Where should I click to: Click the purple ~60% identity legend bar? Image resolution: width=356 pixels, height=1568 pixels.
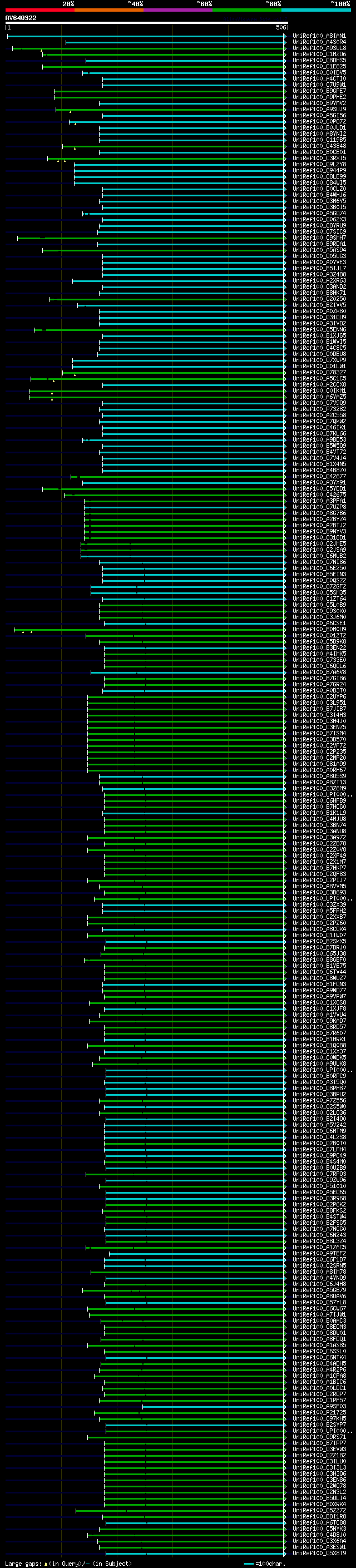(x=177, y=10)
